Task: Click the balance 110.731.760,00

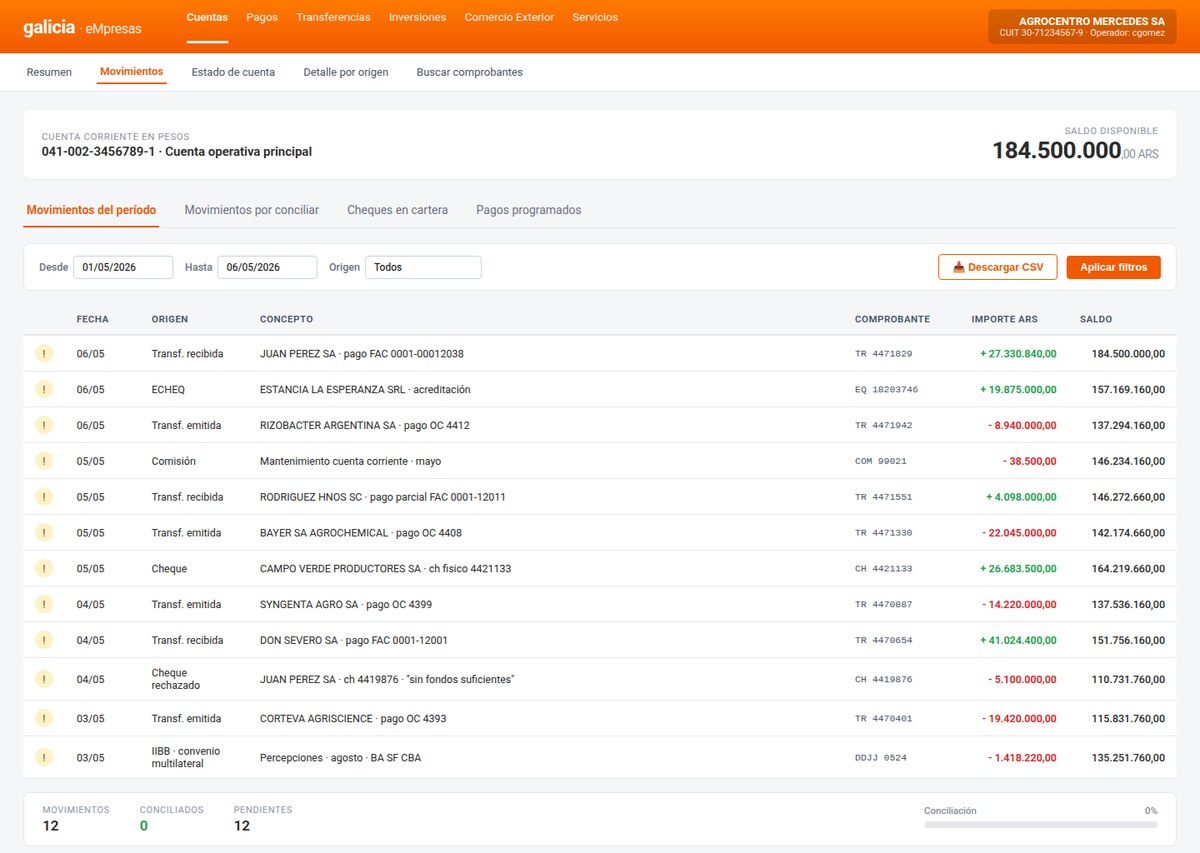Action: coord(1128,679)
